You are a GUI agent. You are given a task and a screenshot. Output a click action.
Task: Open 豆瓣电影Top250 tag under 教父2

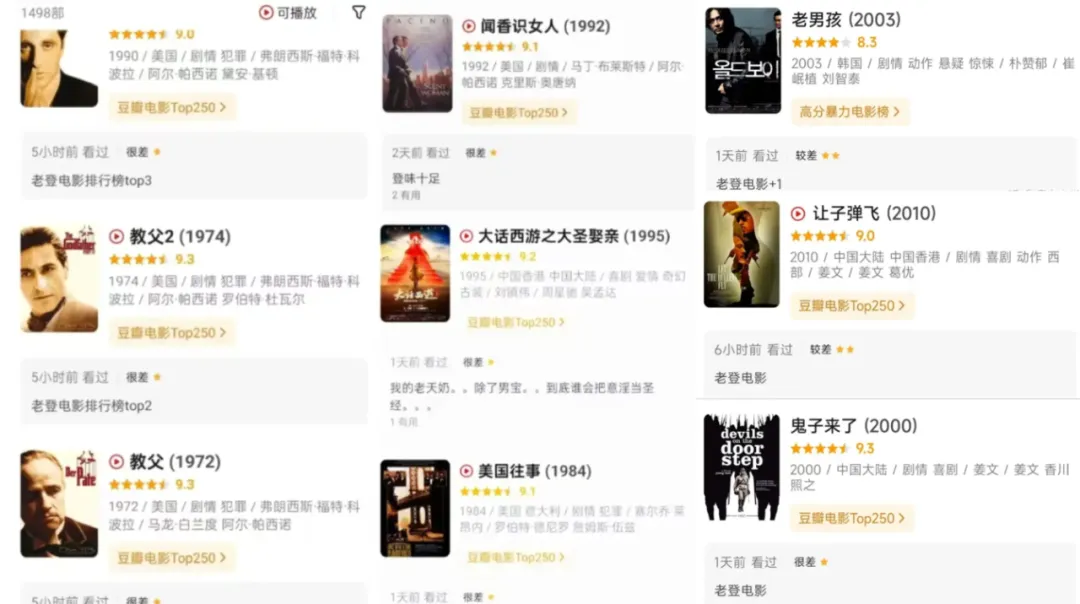click(172, 333)
